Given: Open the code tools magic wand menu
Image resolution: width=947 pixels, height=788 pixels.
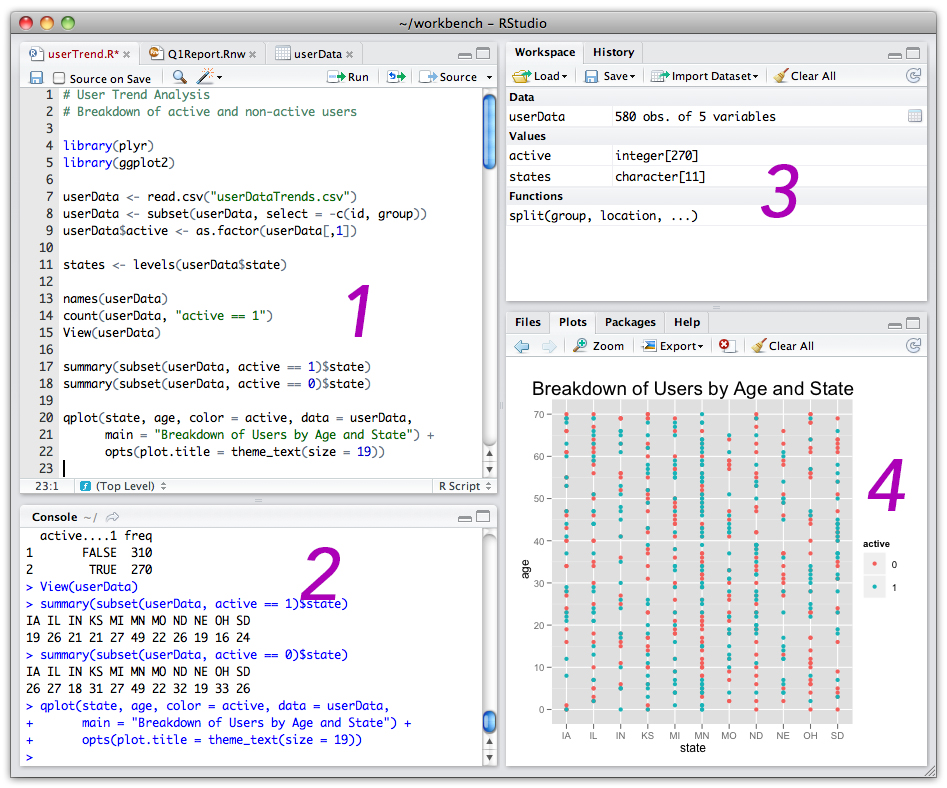Looking at the screenshot, I should 209,77.
